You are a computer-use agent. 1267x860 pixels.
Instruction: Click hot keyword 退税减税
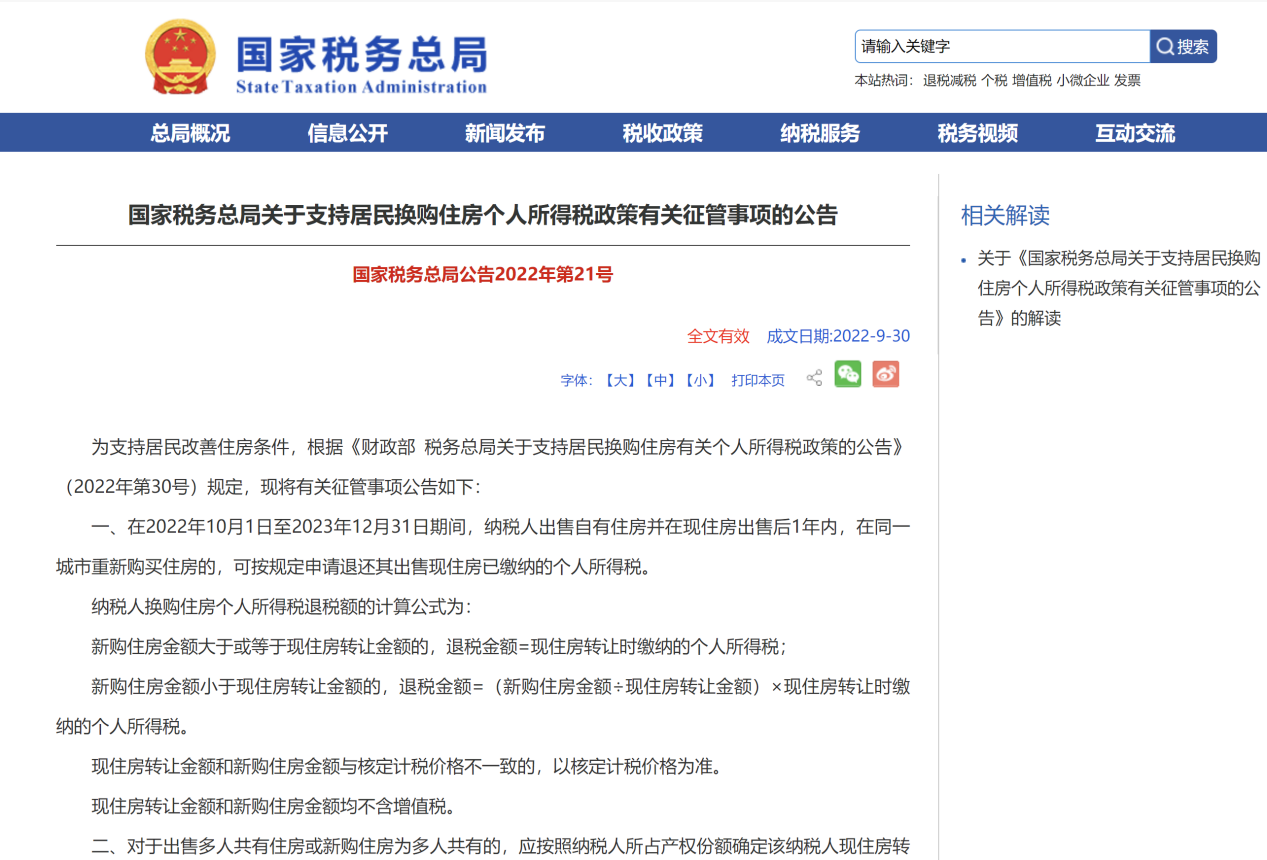coord(949,81)
